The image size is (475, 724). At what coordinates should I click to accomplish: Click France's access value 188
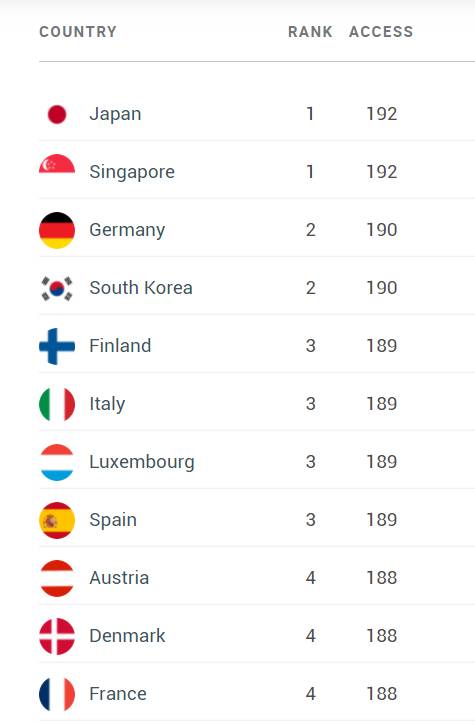(x=382, y=694)
